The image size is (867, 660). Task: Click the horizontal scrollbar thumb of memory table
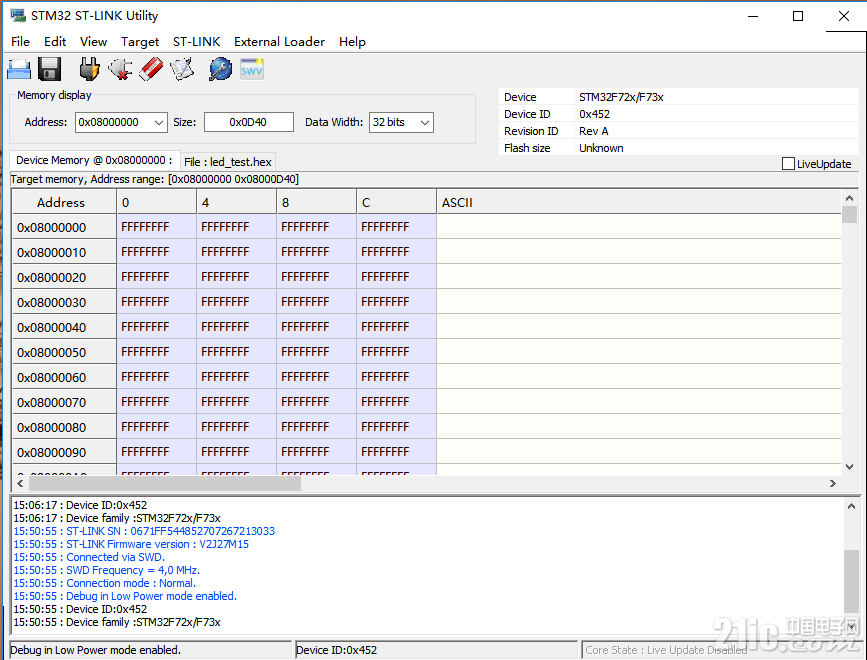pos(165,484)
